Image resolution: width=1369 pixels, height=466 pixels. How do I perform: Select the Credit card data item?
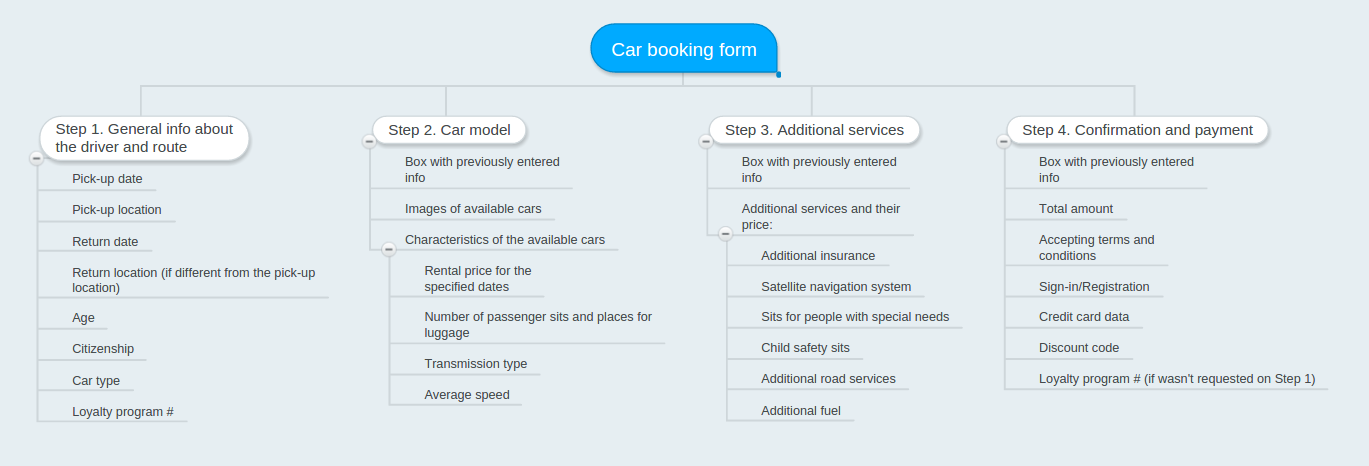1084,316
